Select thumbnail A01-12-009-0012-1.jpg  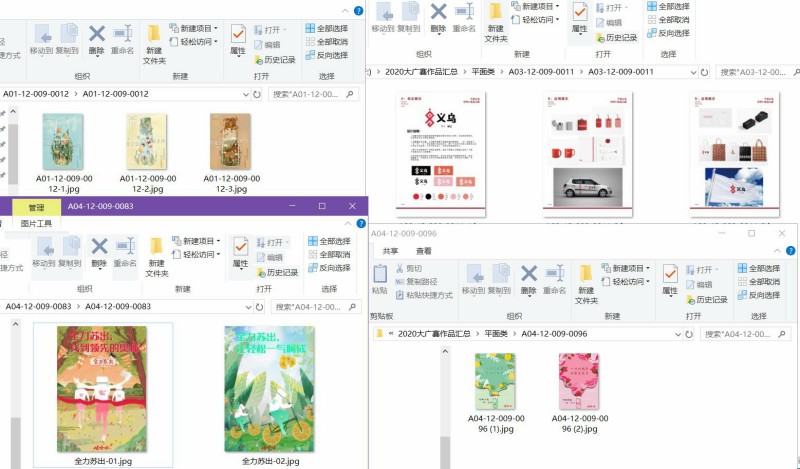point(63,141)
